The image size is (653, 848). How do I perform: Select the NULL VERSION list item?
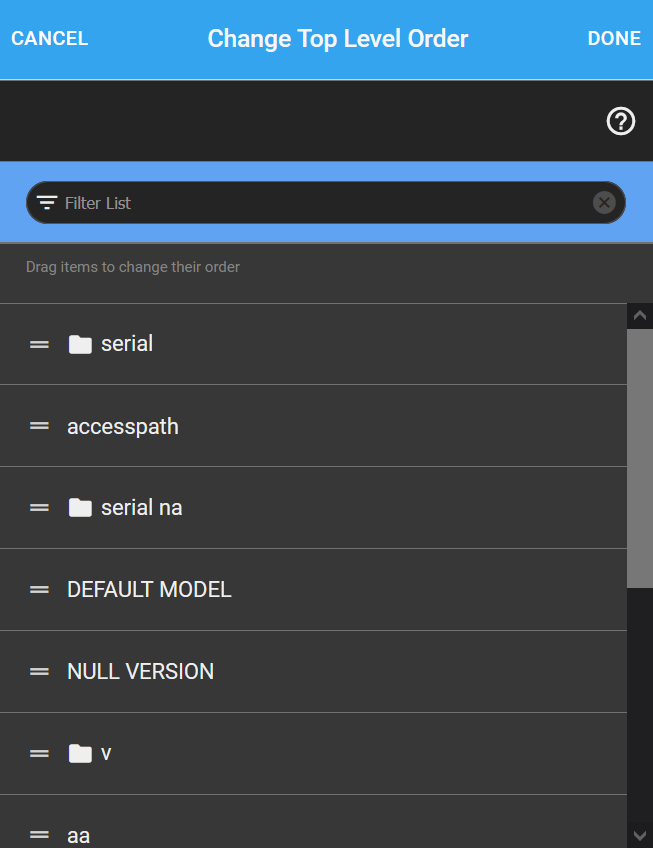(x=140, y=672)
